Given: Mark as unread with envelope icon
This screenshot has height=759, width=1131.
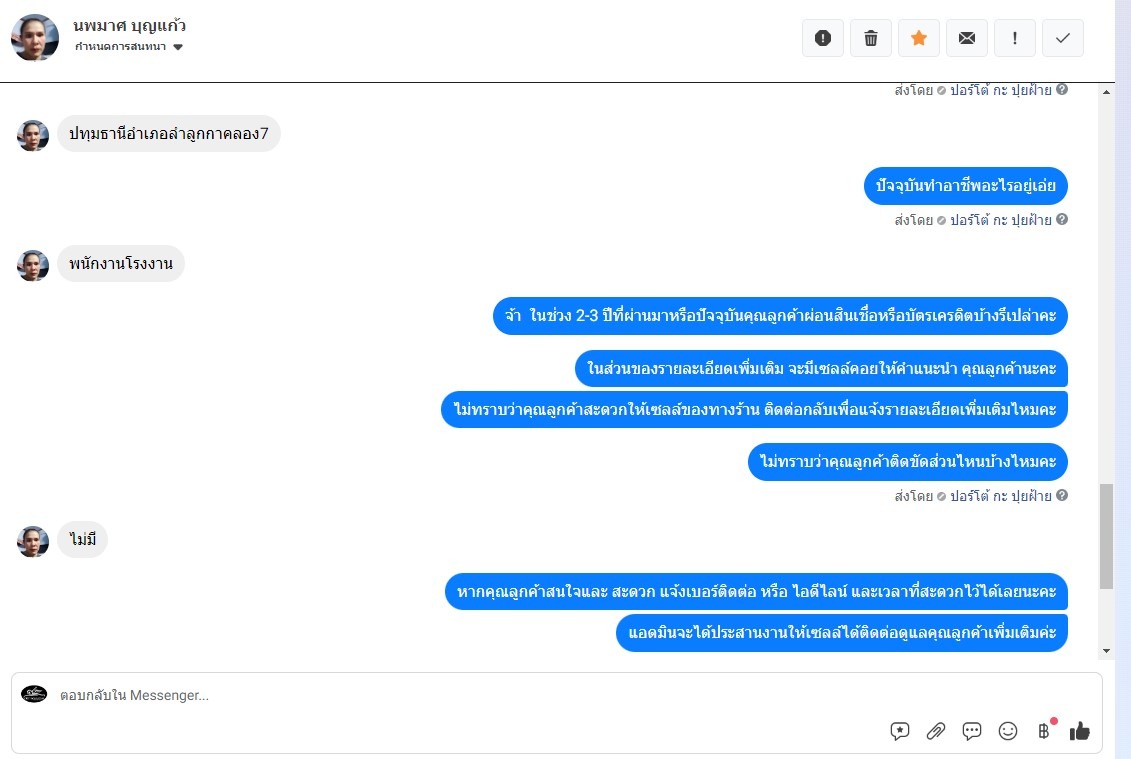Looking at the screenshot, I should [x=967, y=38].
